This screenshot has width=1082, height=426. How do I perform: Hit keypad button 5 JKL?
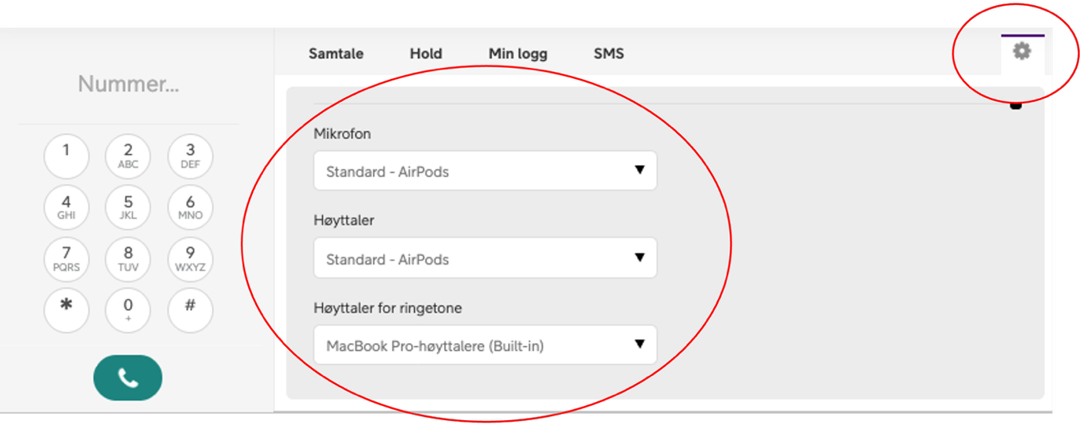pyautogui.click(x=128, y=207)
